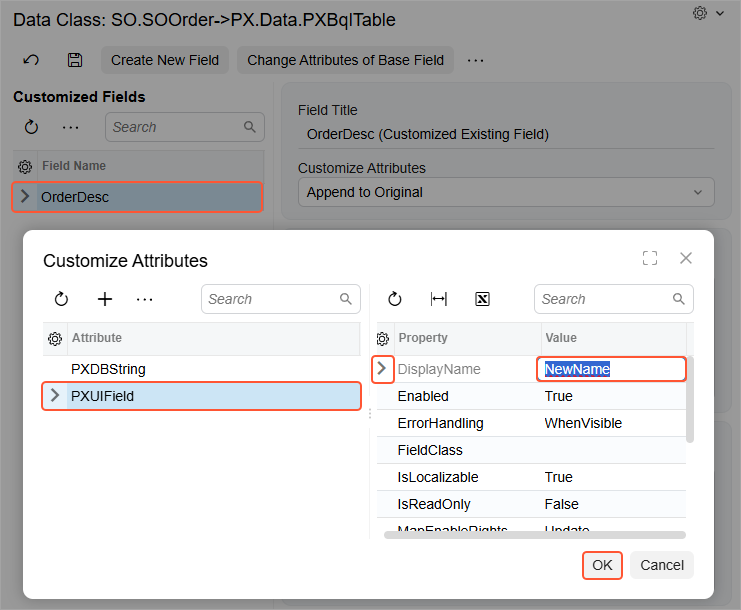Click the ErrorHandling WhenVisible value
The width and height of the screenshot is (741, 610).
[x=583, y=423]
